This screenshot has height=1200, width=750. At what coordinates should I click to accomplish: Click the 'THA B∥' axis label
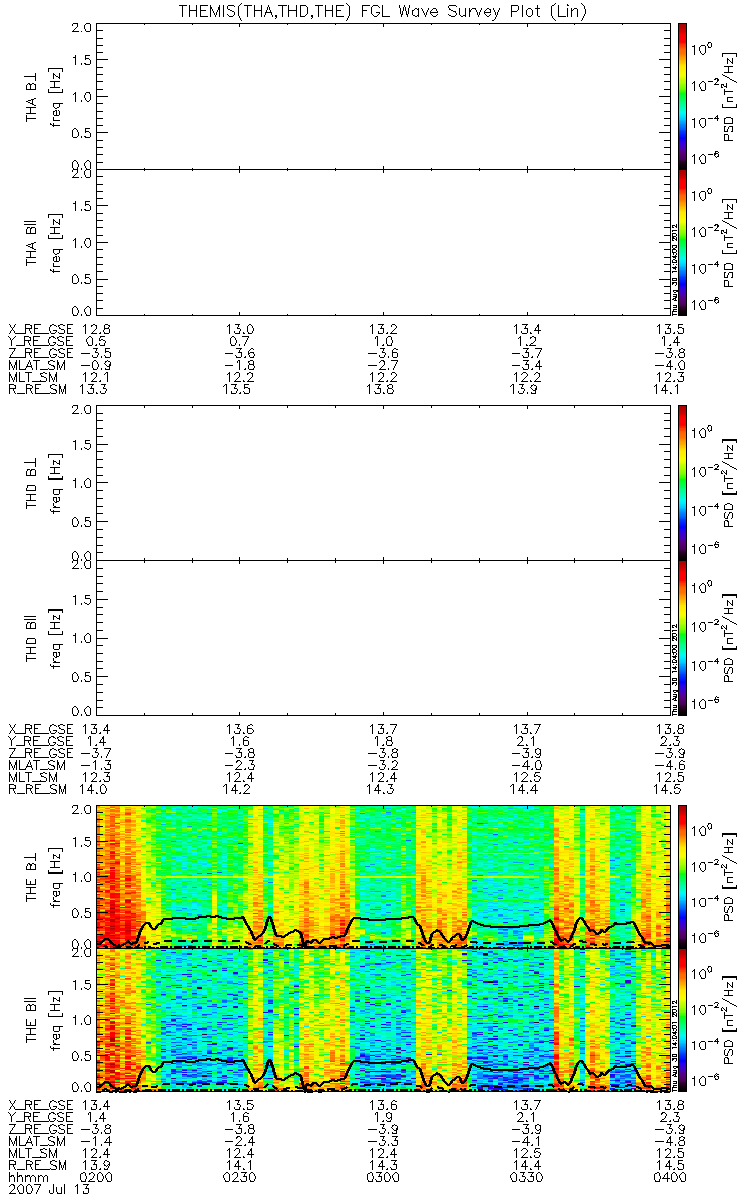coord(33,242)
